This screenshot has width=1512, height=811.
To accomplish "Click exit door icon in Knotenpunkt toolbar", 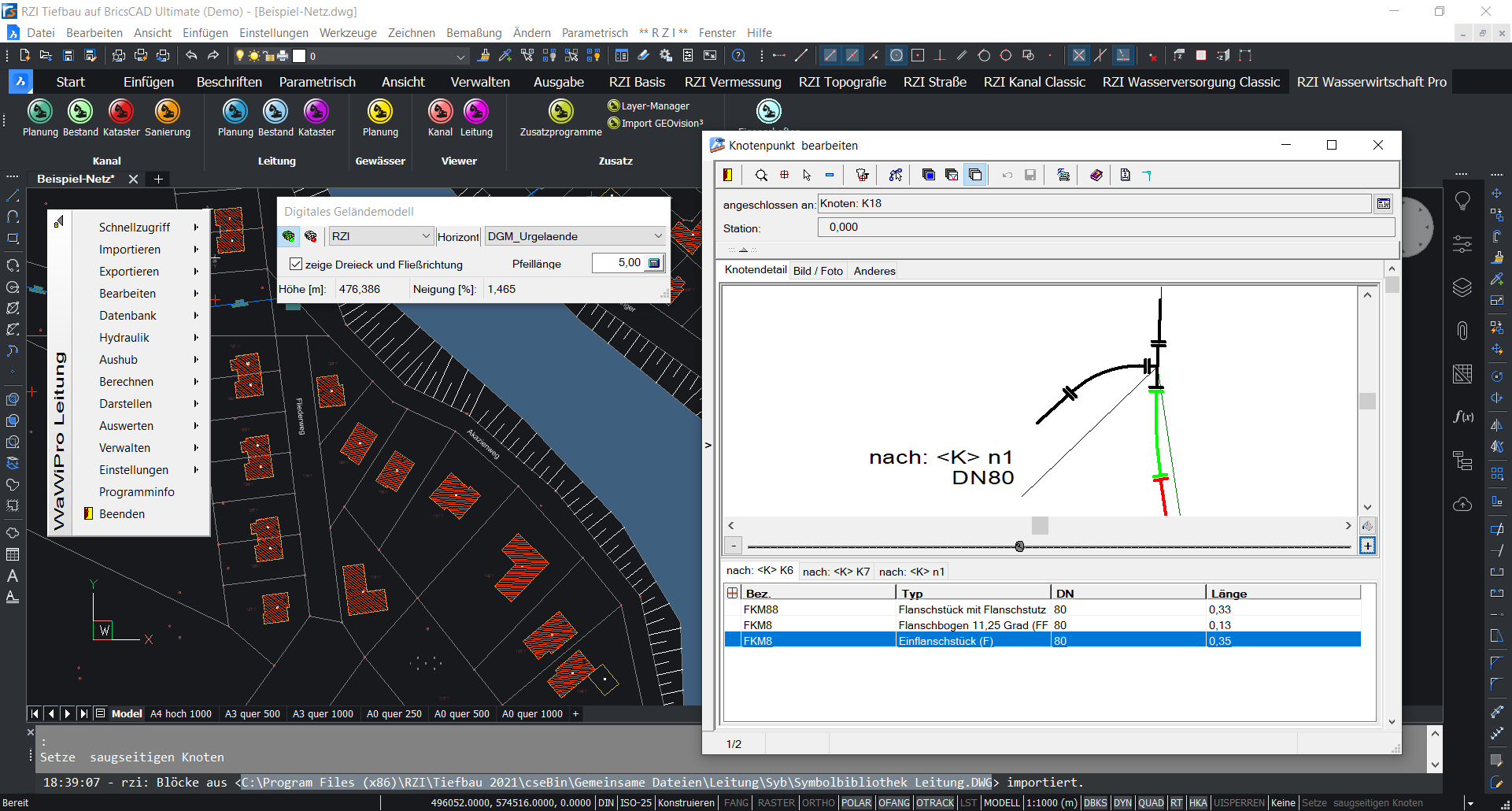I will (728, 175).
